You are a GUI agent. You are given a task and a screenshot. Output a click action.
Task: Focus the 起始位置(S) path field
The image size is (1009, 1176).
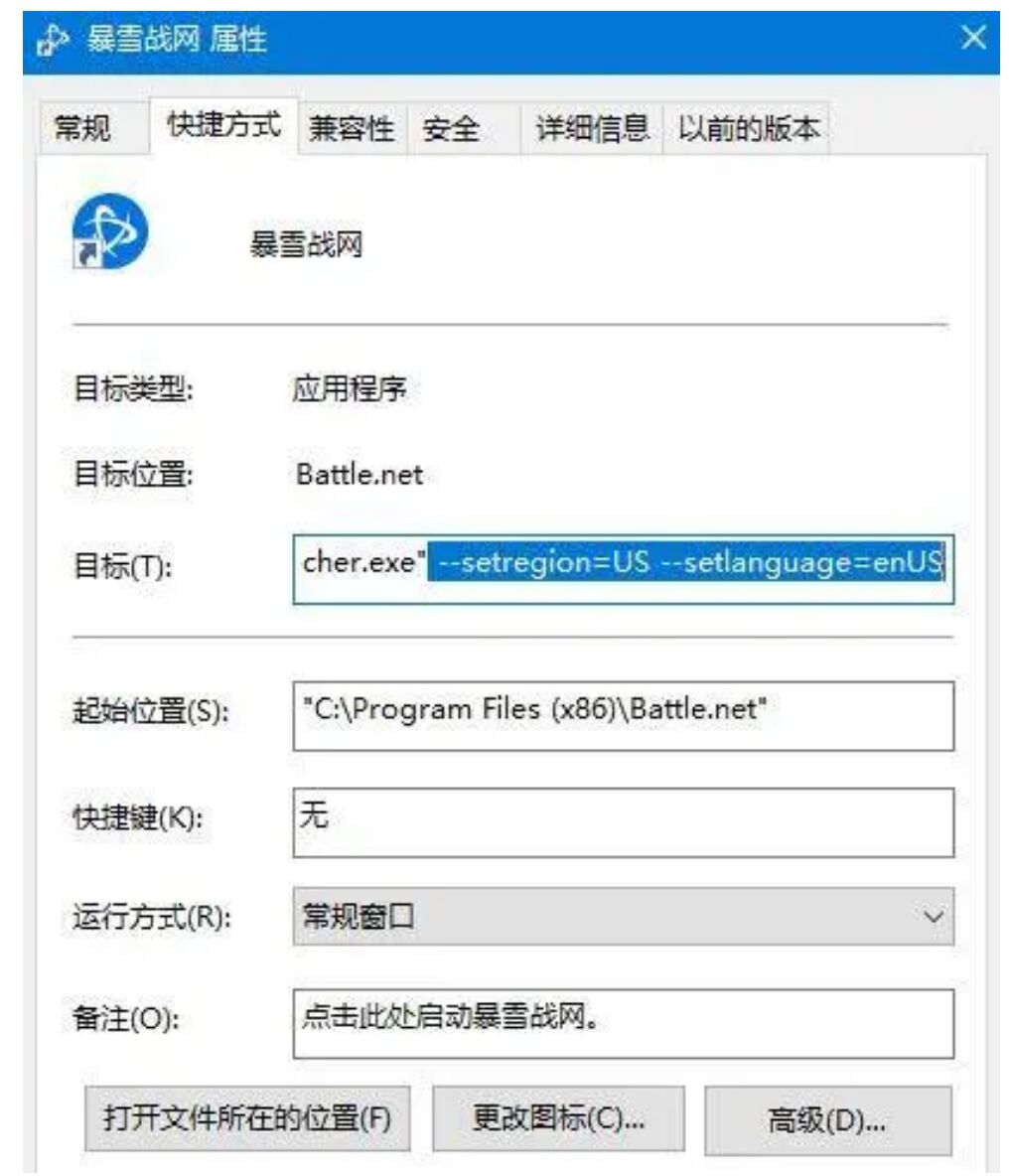(623, 715)
